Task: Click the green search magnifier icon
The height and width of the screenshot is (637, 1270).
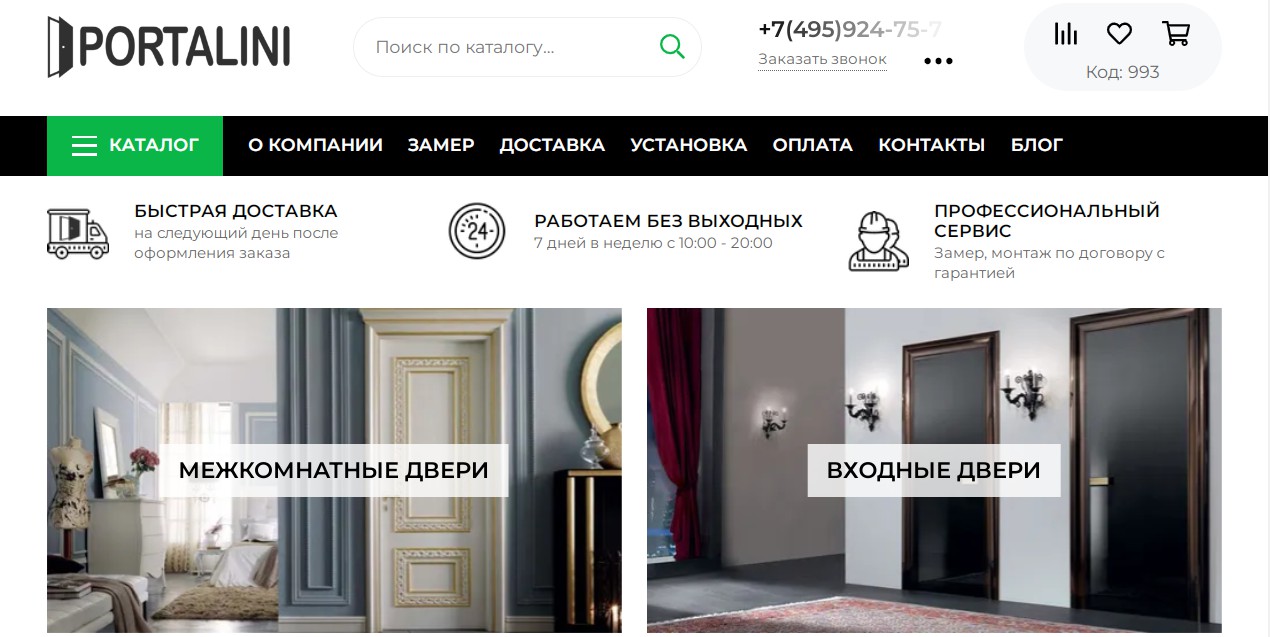Action: tap(672, 46)
